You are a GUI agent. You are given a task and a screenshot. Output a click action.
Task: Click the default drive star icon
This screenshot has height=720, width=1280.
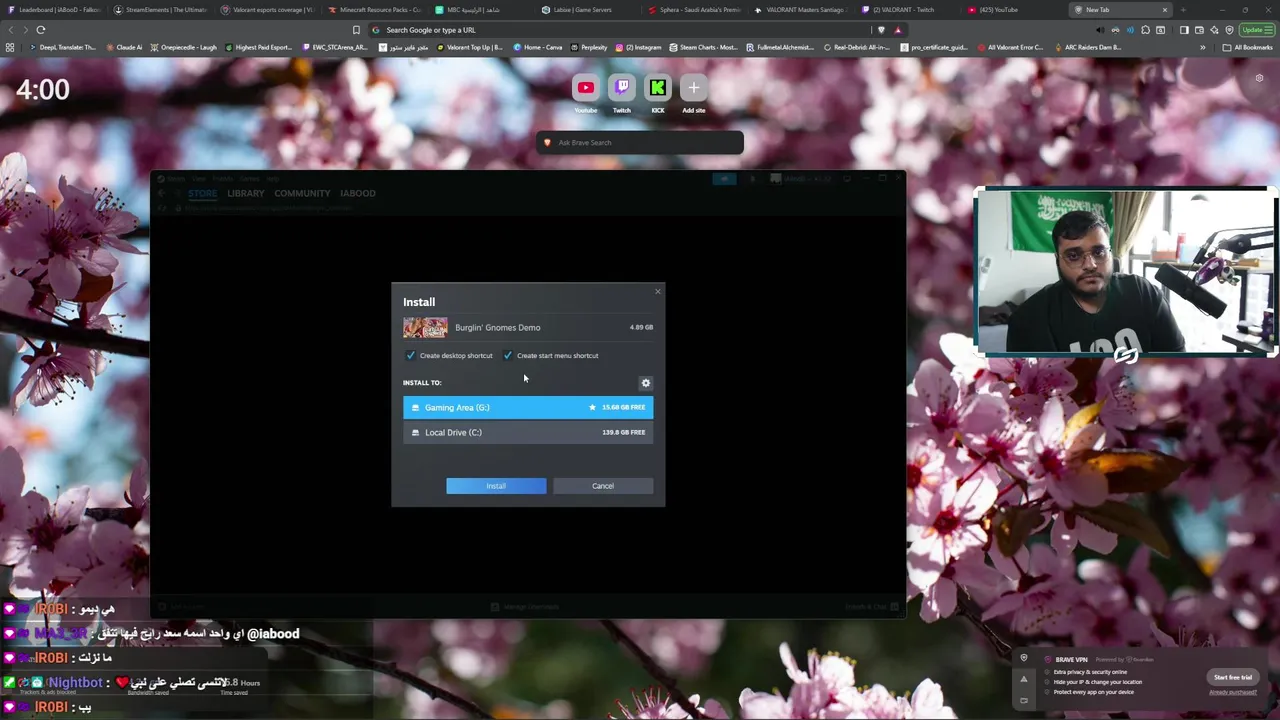pyautogui.click(x=592, y=407)
